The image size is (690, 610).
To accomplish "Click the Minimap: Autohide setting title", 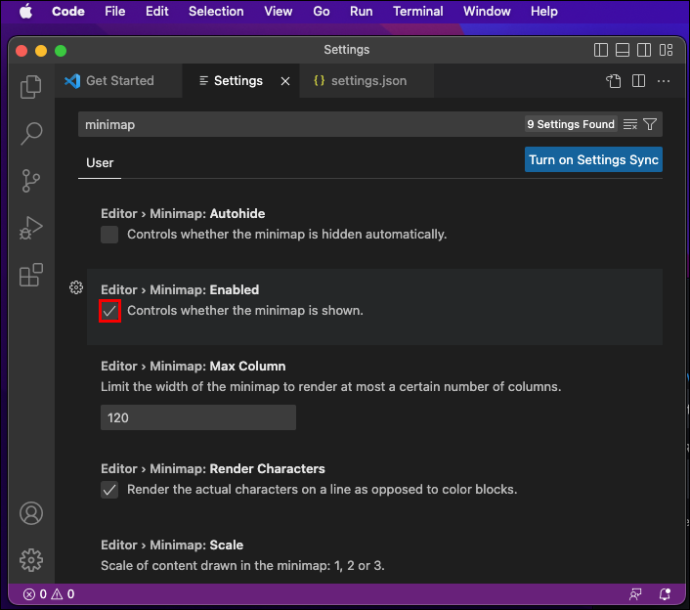I will point(183,214).
